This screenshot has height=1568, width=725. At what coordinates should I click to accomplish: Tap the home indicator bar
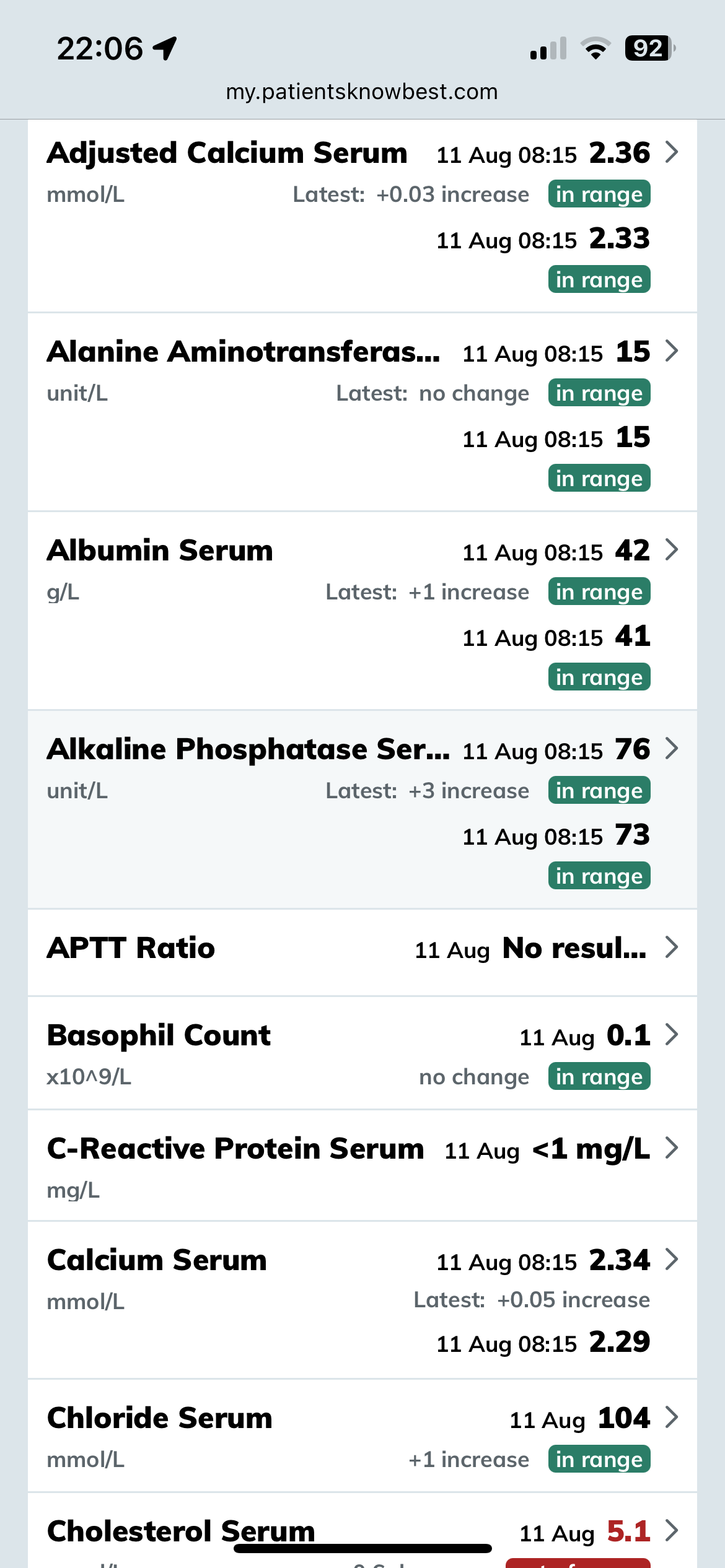362,1548
